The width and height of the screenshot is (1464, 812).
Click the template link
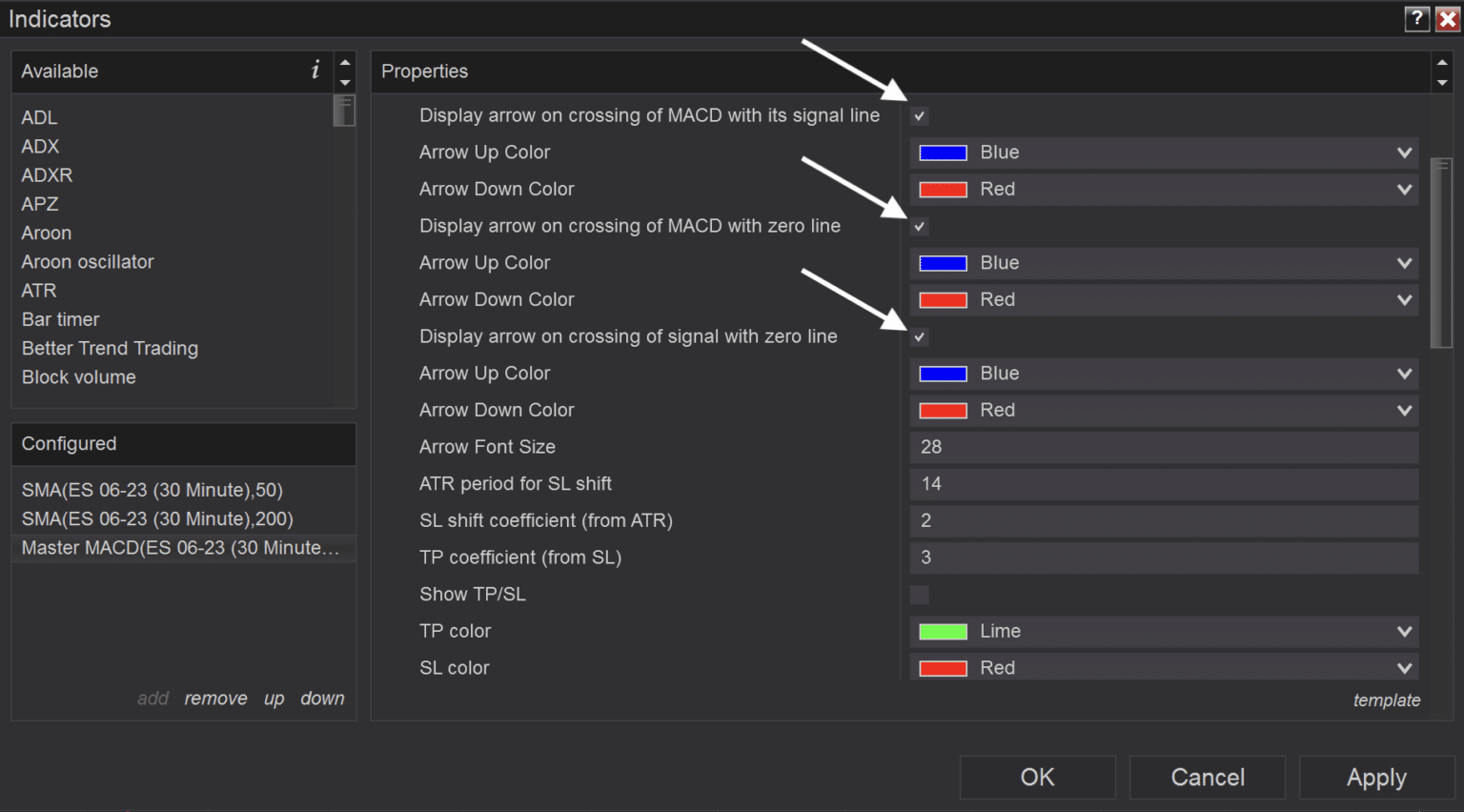[1386, 700]
